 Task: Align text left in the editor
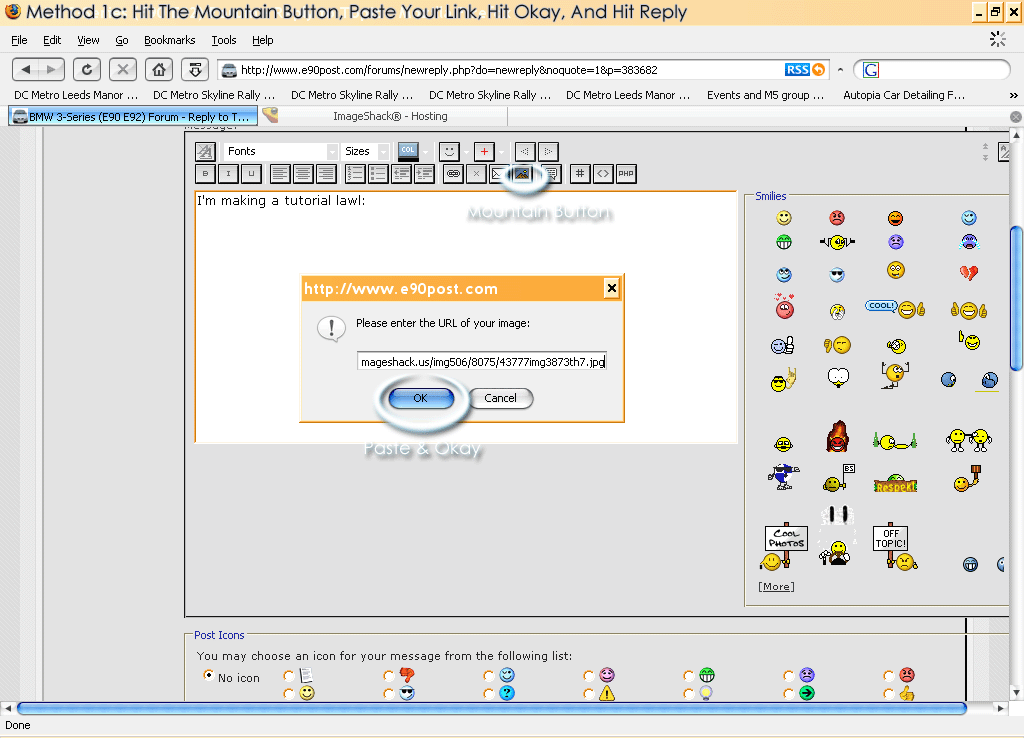click(280, 174)
